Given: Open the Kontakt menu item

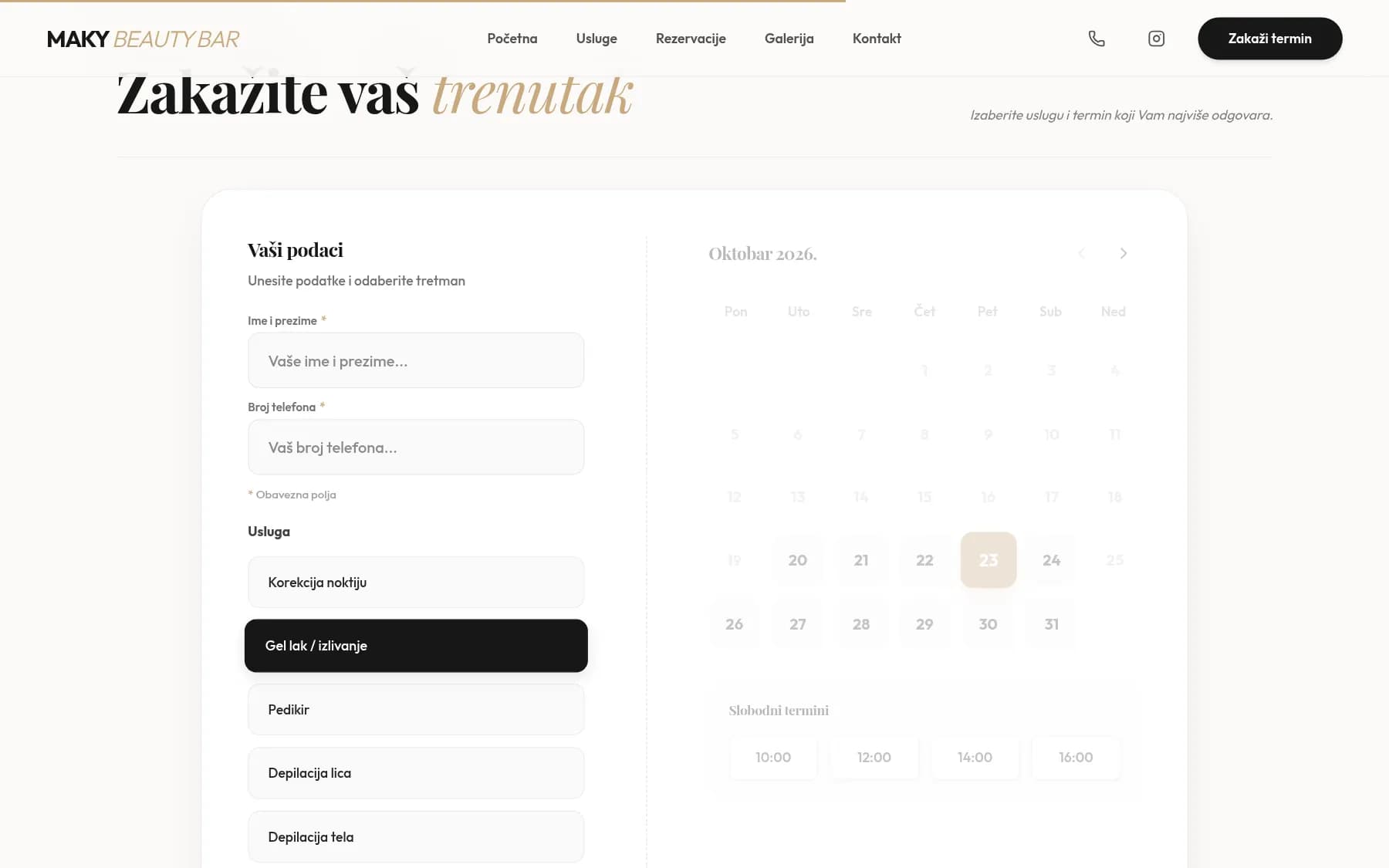Looking at the screenshot, I should [877, 39].
